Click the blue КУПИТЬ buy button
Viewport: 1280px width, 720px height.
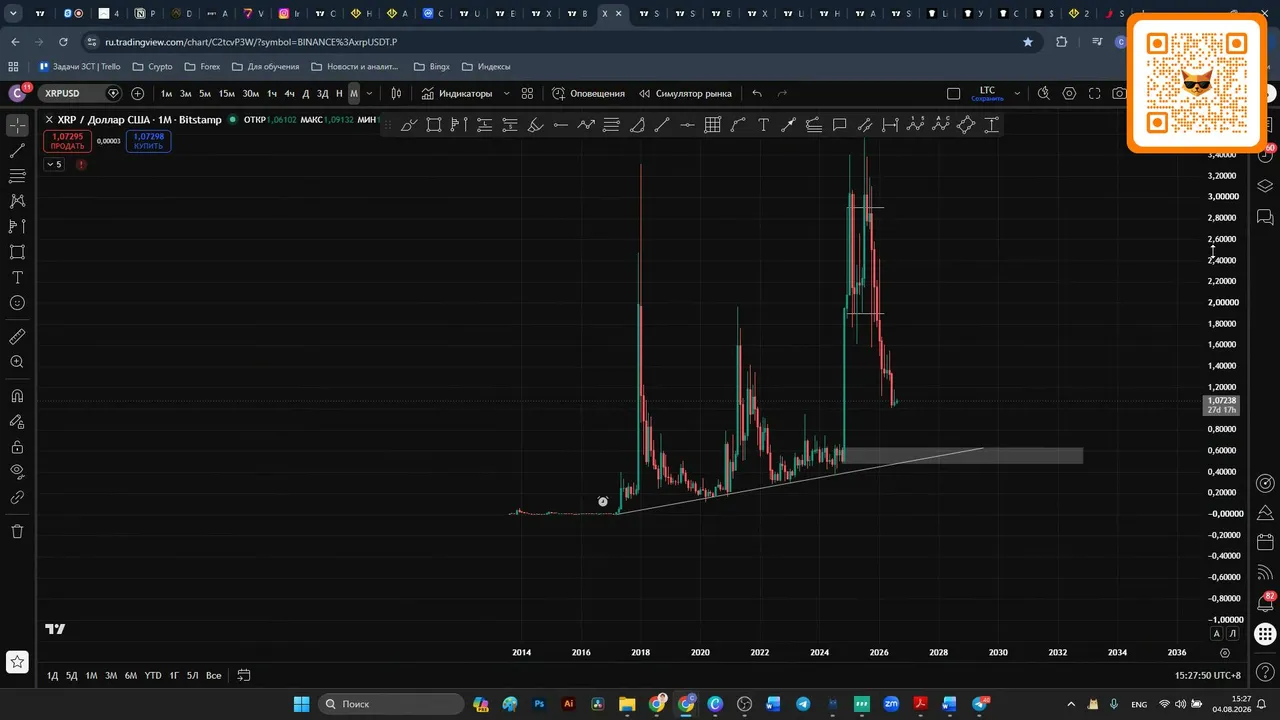149,141
